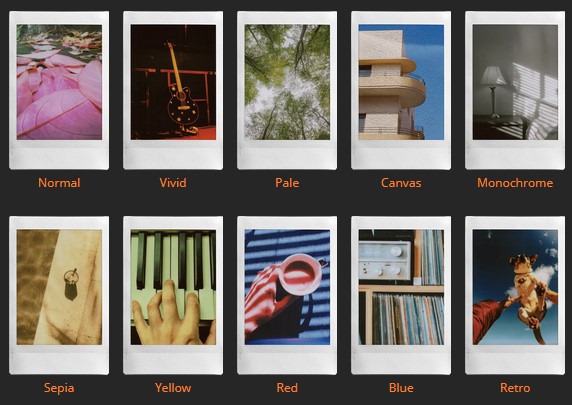Click the Canvas label
The height and width of the screenshot is (405, 572).
coord(401,183)
